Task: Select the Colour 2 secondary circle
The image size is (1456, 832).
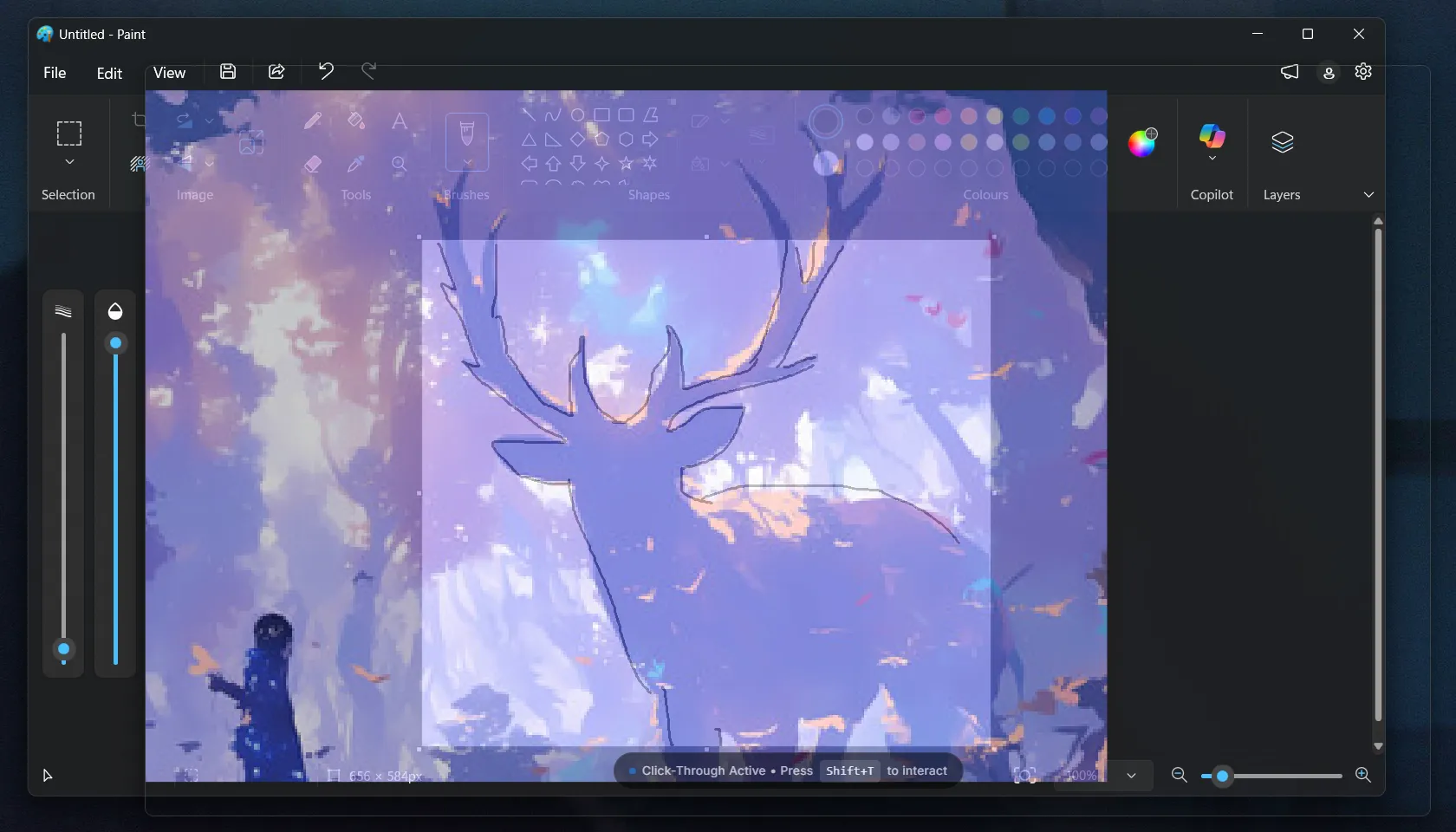Action: [x=826, y=163]
